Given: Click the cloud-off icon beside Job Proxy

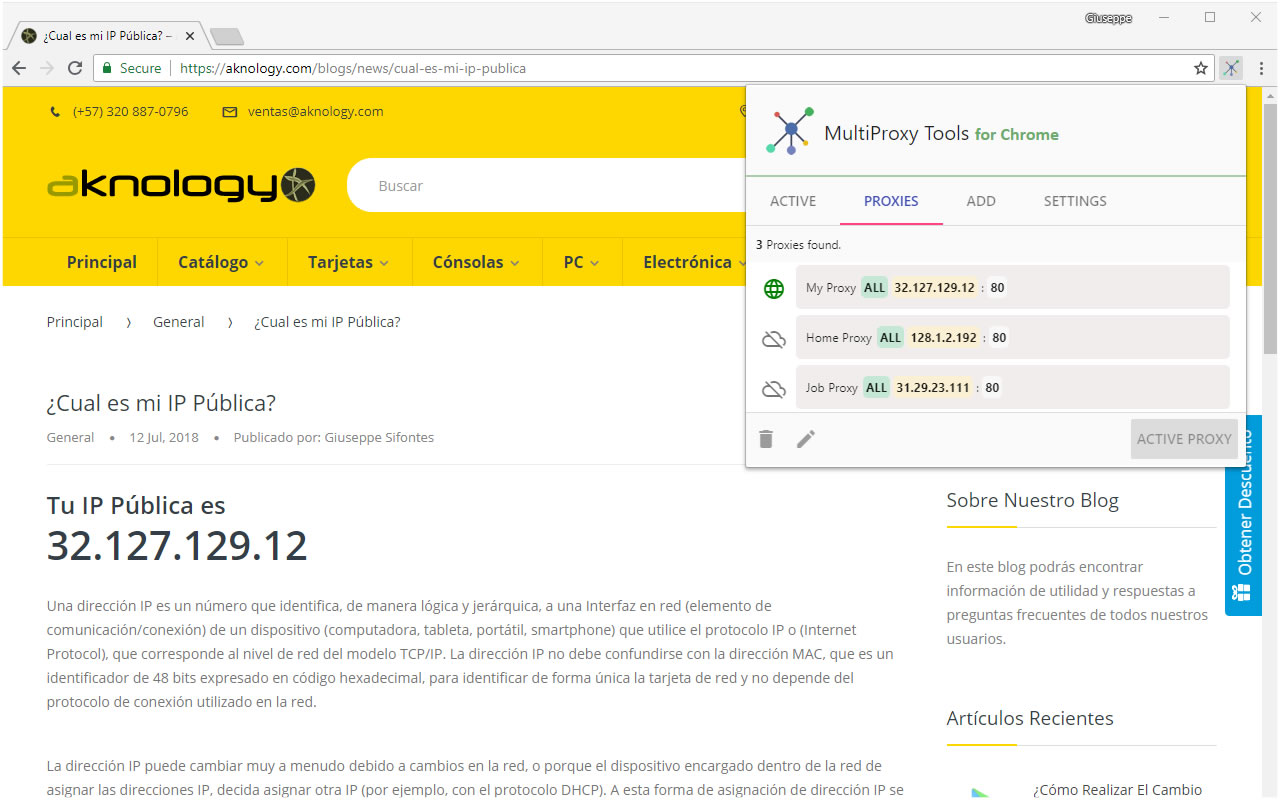Looking at the screenshot, I should click(x=774, y=388).
